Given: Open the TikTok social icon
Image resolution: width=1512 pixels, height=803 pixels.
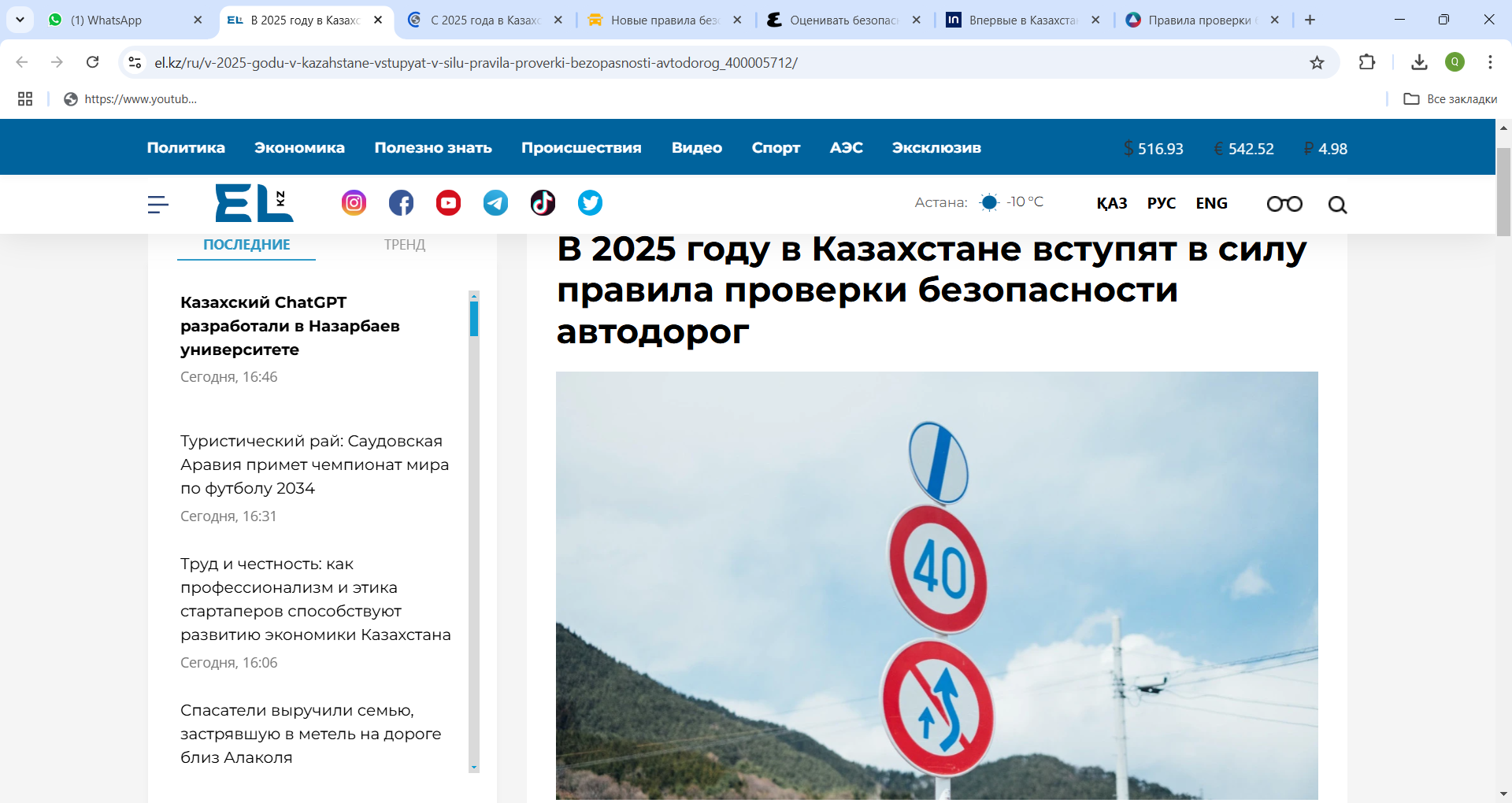Looking at the screenshot, I should coord(543,203).
